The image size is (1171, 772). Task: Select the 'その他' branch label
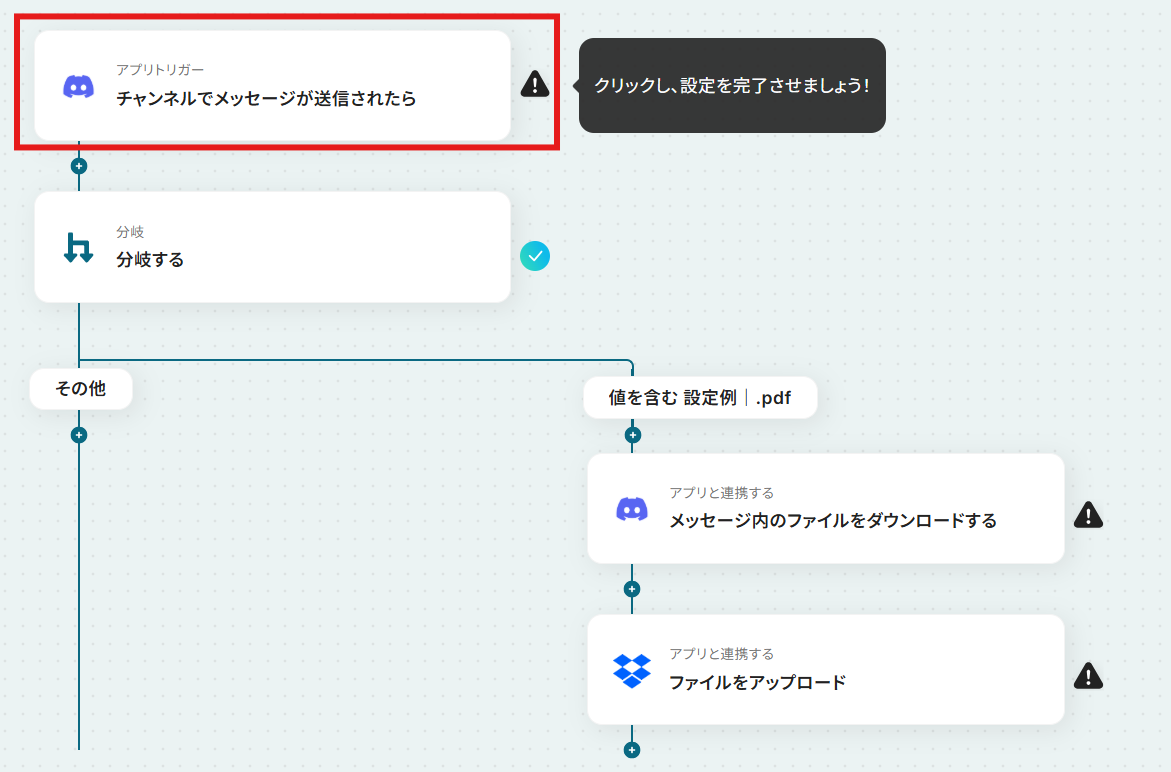click(x=81, y=388)
